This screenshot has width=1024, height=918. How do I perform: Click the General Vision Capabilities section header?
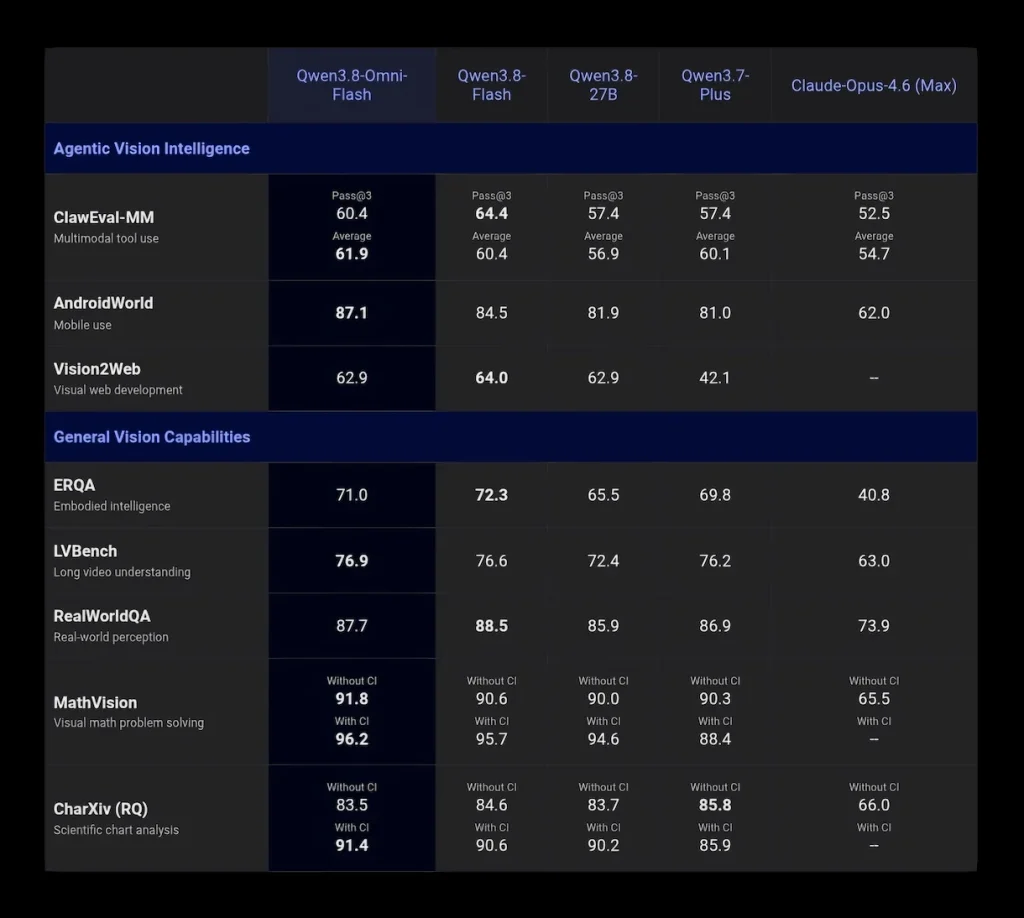point(152,437)
